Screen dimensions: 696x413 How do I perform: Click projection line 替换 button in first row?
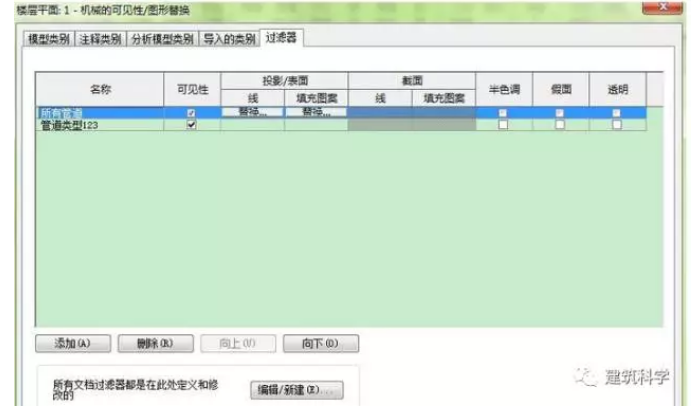252,113
